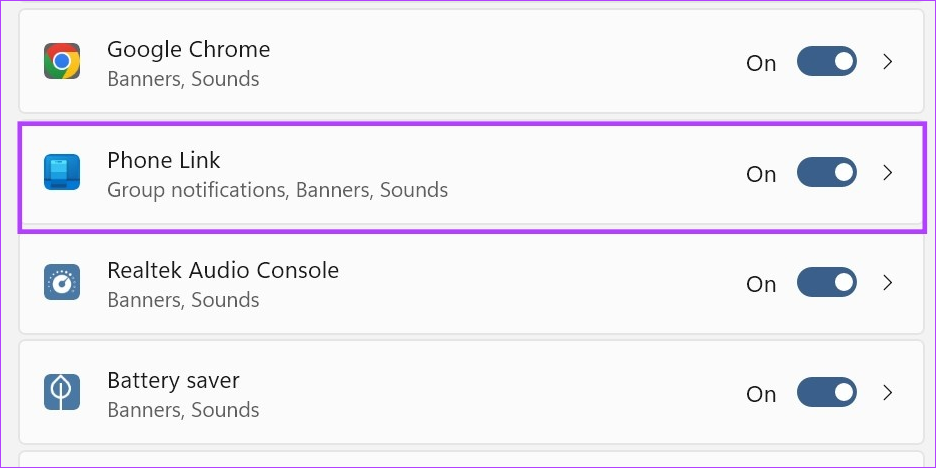Click the Realtek Audio Console name label

223,270
